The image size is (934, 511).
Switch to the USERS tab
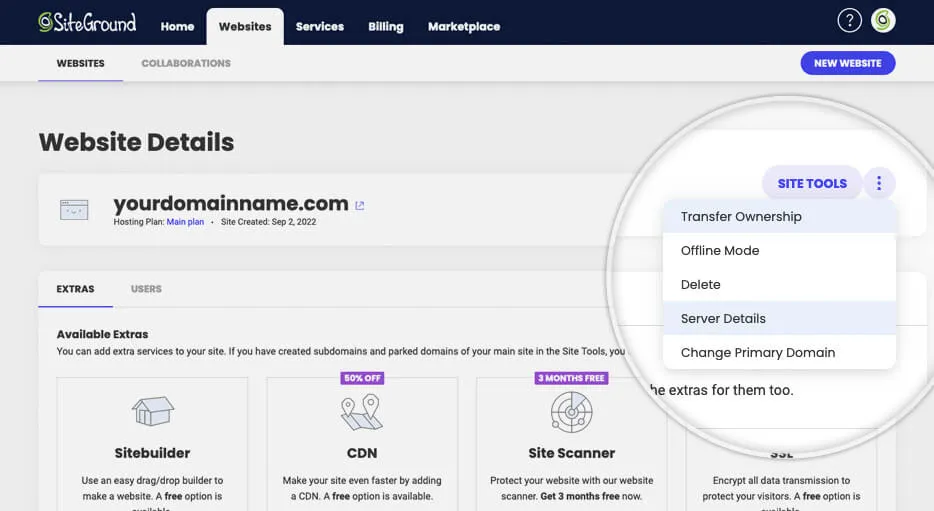point(146,289)
